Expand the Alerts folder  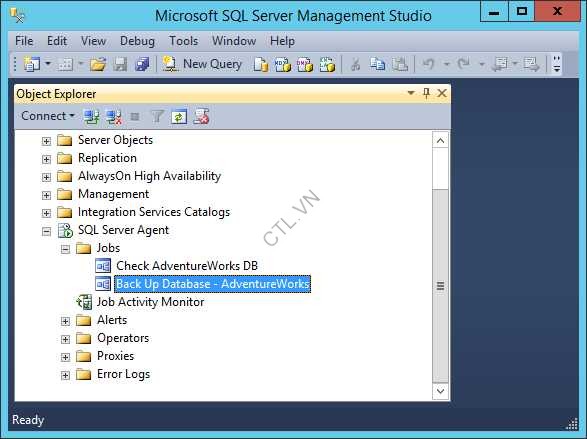[x=66, y=321]
